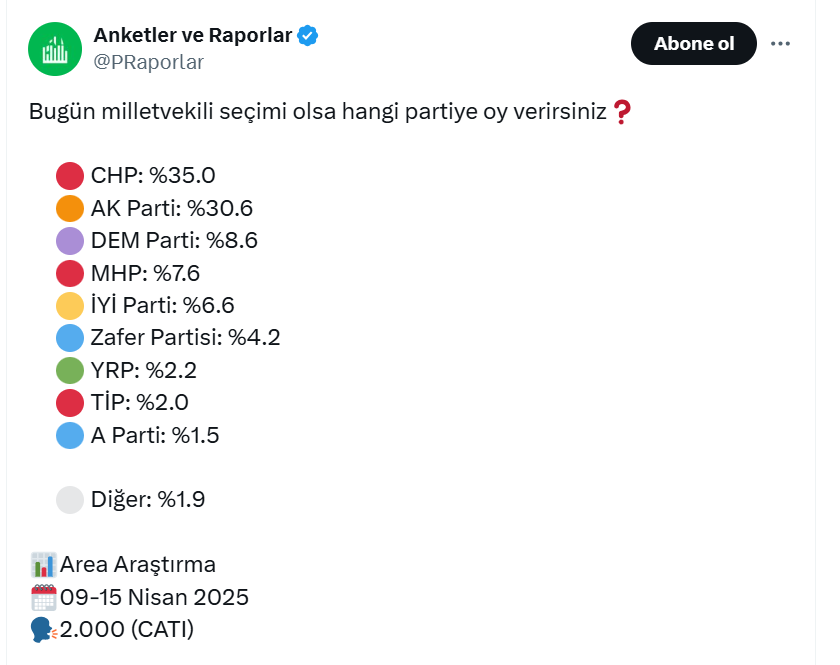Image resolution: width=840 pixels, height=665 pixels.
Task: Click the Abone ol subscribe button
Action: pyautogui.click(x=693, y=43)
